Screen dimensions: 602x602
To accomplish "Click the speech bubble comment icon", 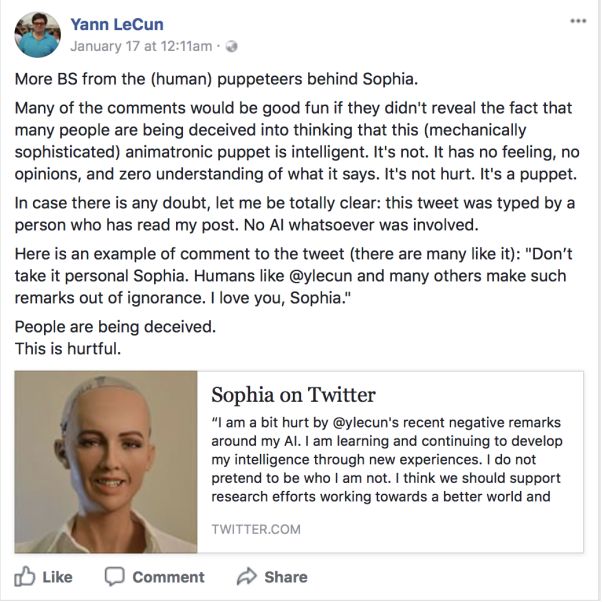I will [x=114, y=576].
